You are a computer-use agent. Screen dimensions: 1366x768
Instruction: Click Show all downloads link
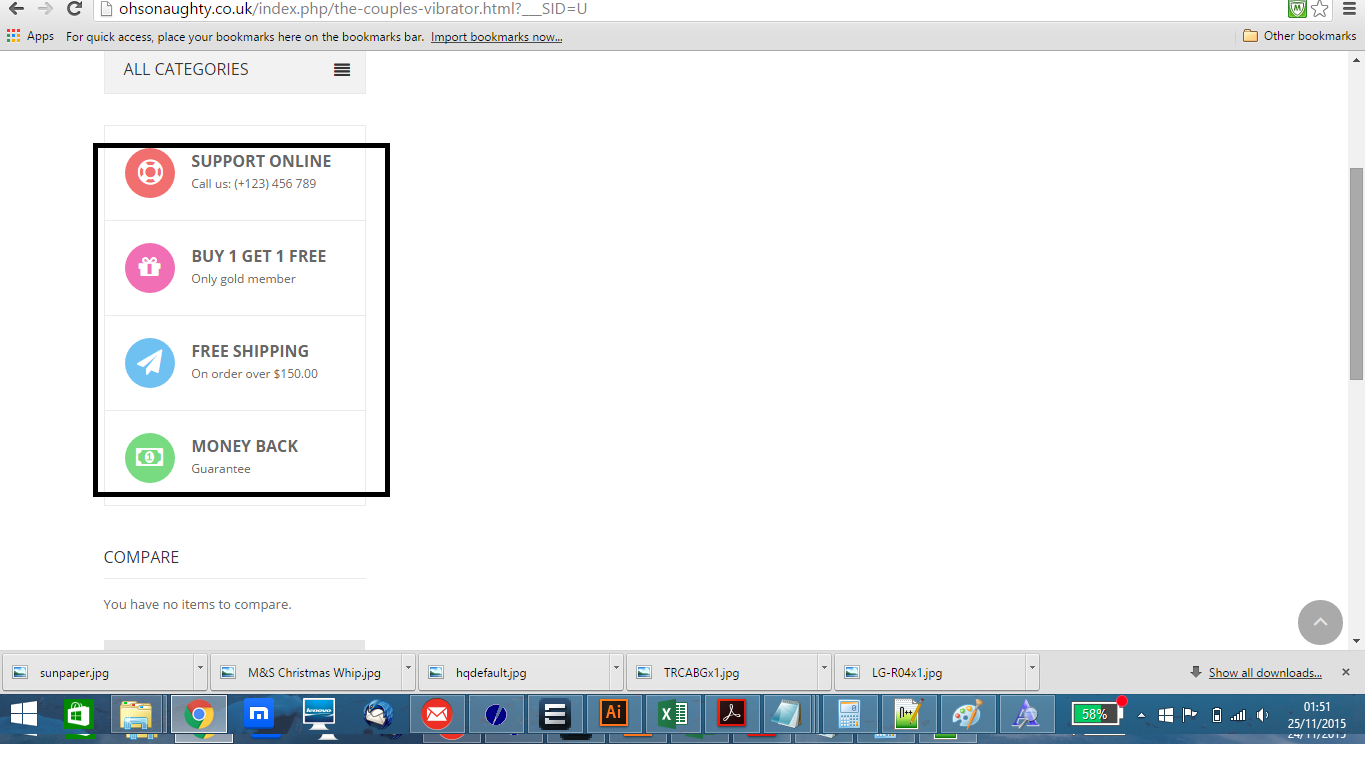[1264, 673]
